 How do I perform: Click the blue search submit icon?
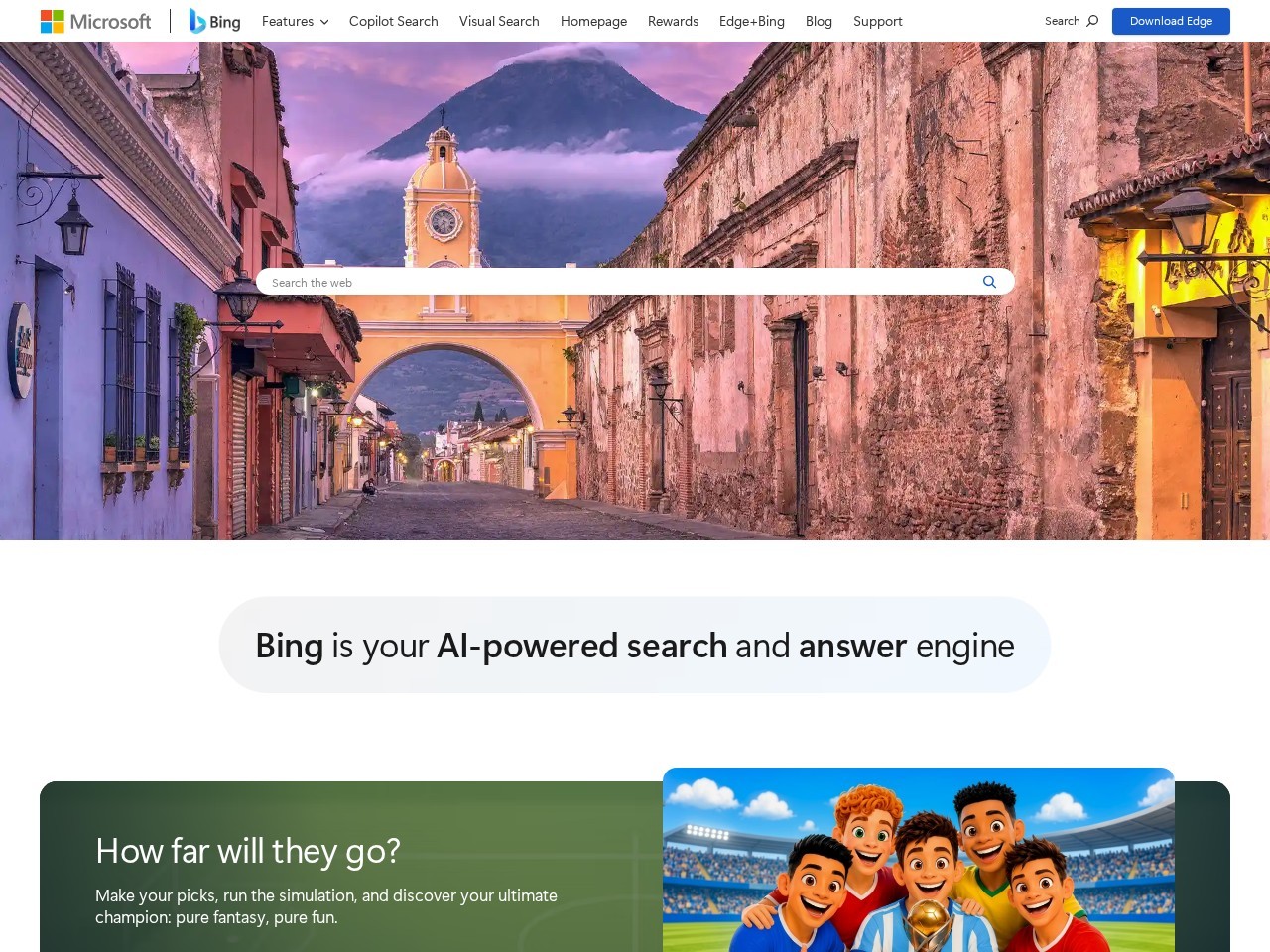pos(989,282)
